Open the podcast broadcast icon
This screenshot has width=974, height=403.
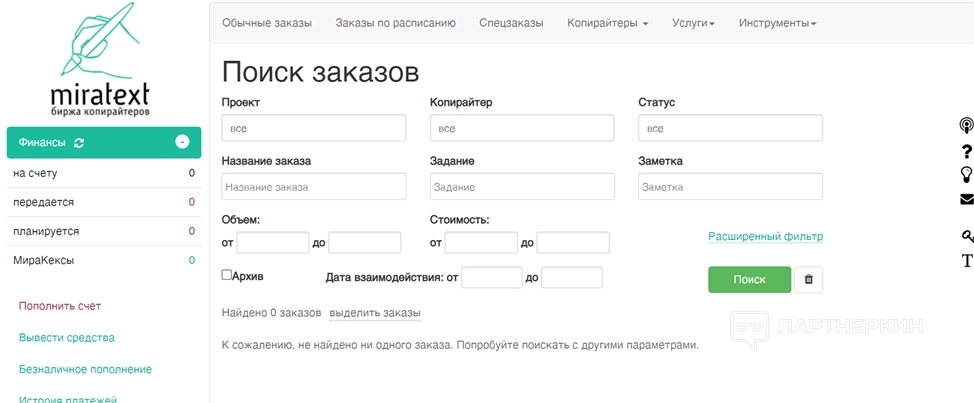pyautogui.click(x=966, y=126)
